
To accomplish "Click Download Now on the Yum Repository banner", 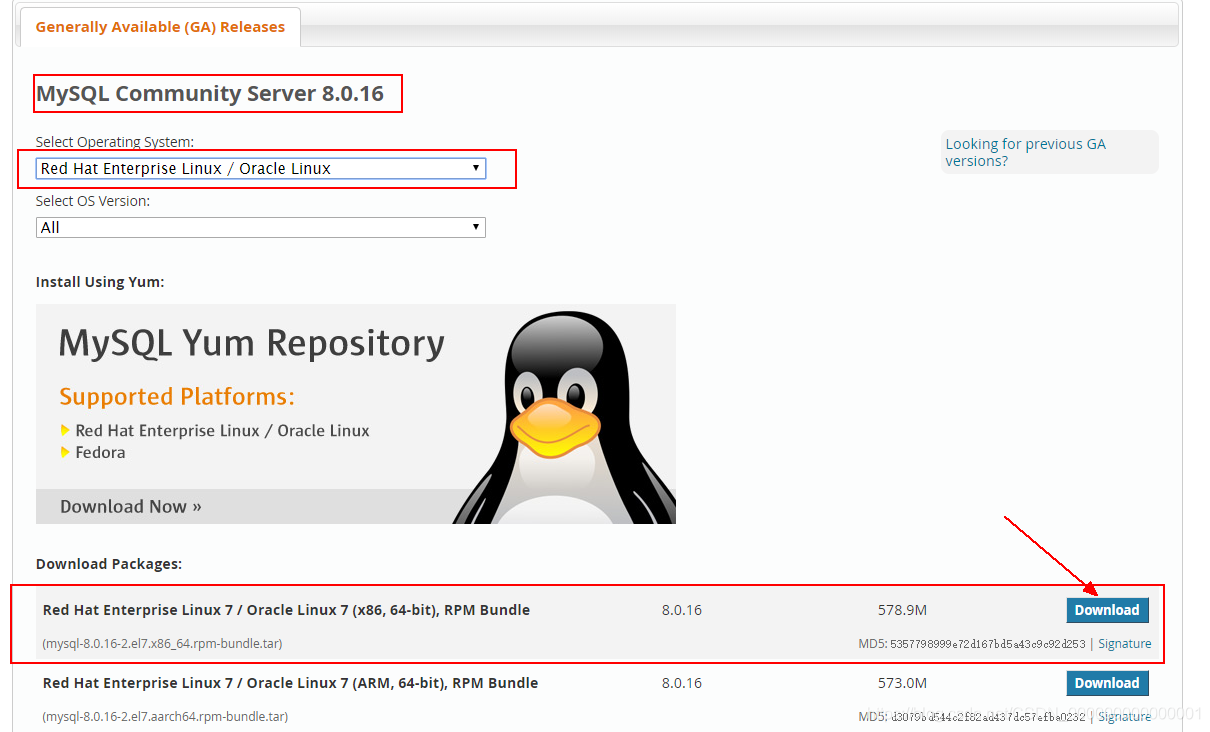I will point(128,506).
